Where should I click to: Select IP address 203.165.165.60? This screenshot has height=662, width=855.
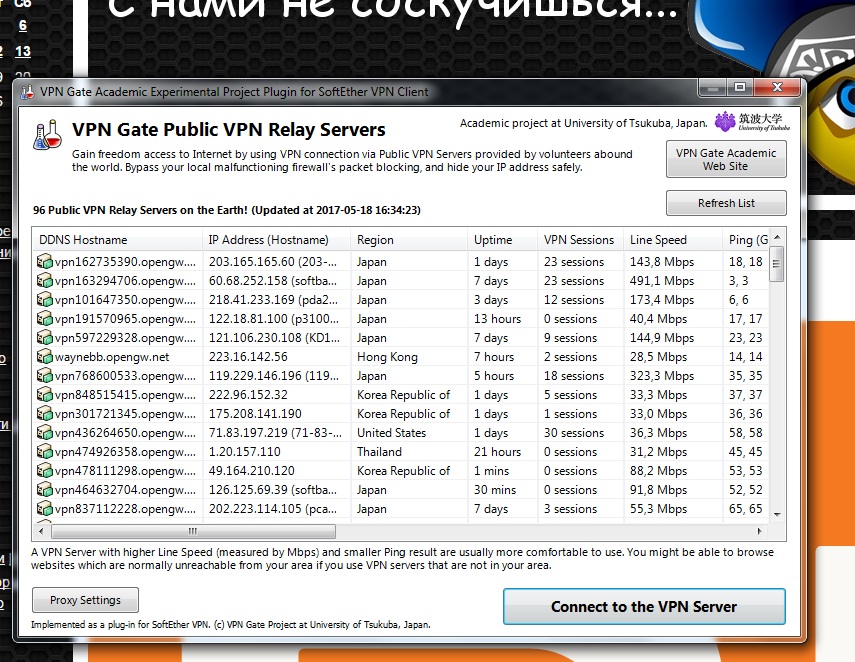coord(272,262)
